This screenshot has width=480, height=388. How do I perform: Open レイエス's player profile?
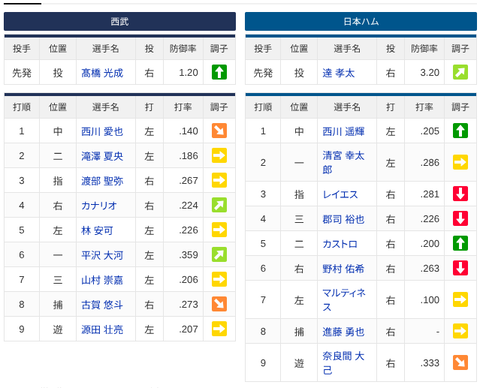point(340,194)
